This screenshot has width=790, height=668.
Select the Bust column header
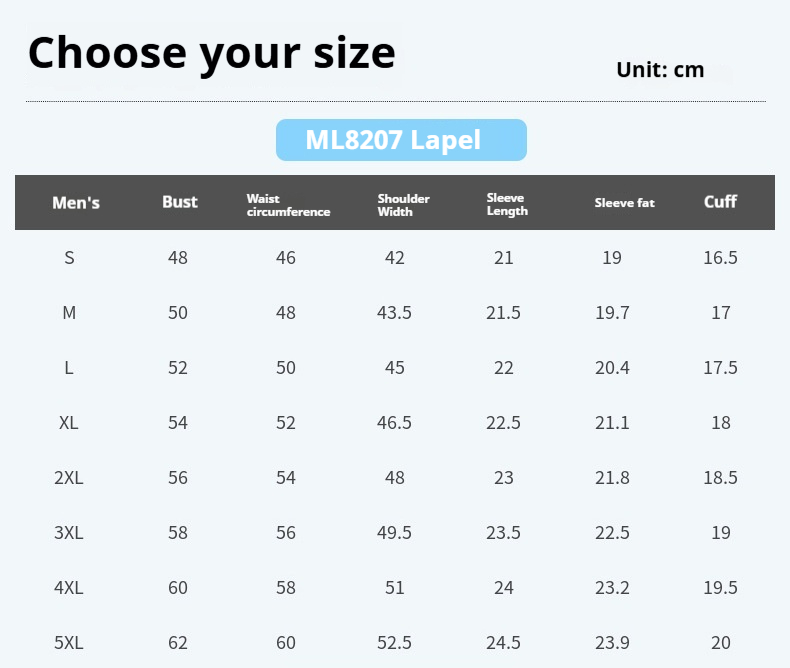[180, 202]
